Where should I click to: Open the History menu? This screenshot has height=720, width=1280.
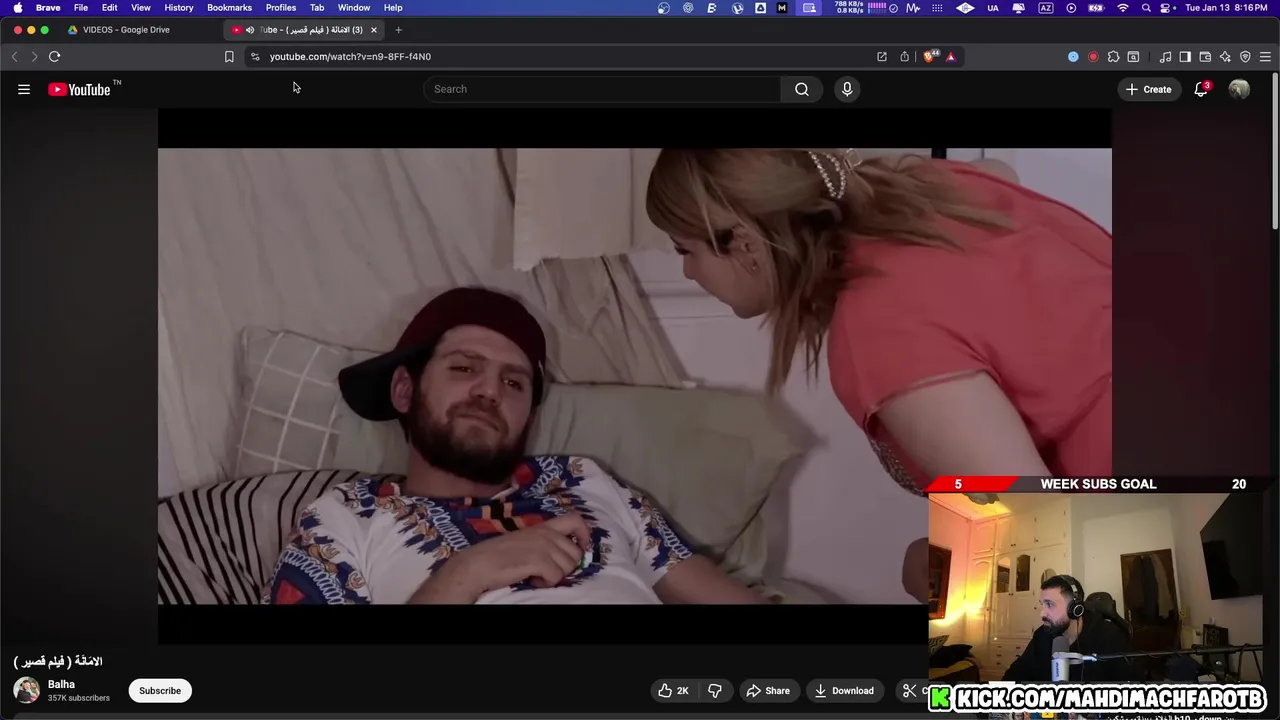point(179,8)
